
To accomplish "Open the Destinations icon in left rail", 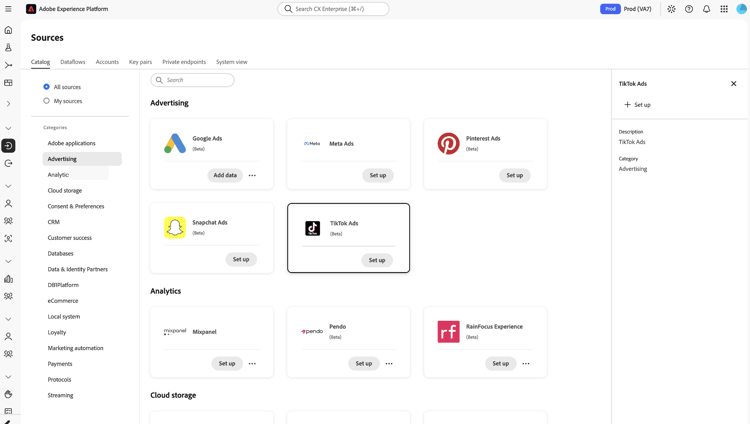I will point(8,163).
